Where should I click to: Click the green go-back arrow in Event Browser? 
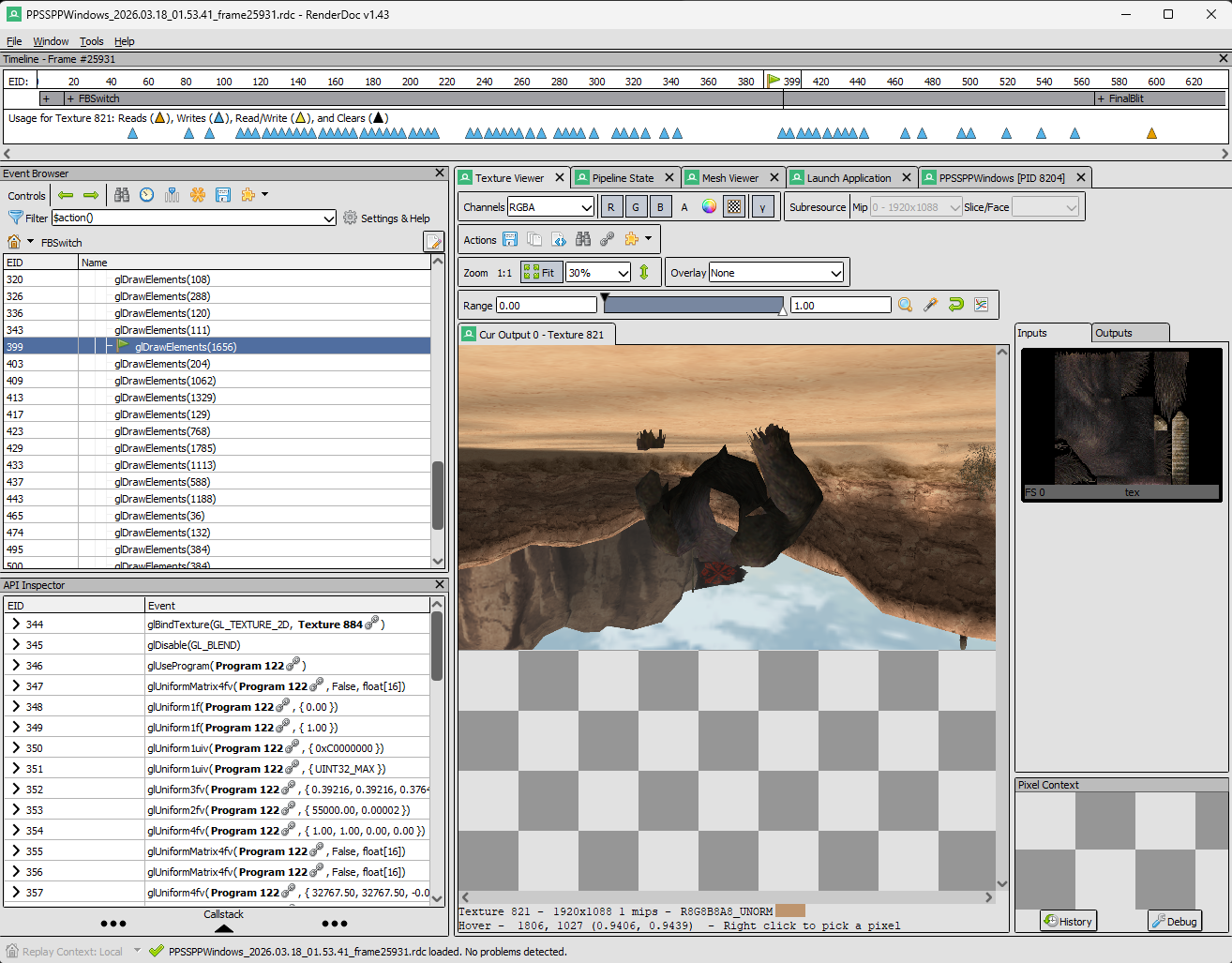click(66, 195)
